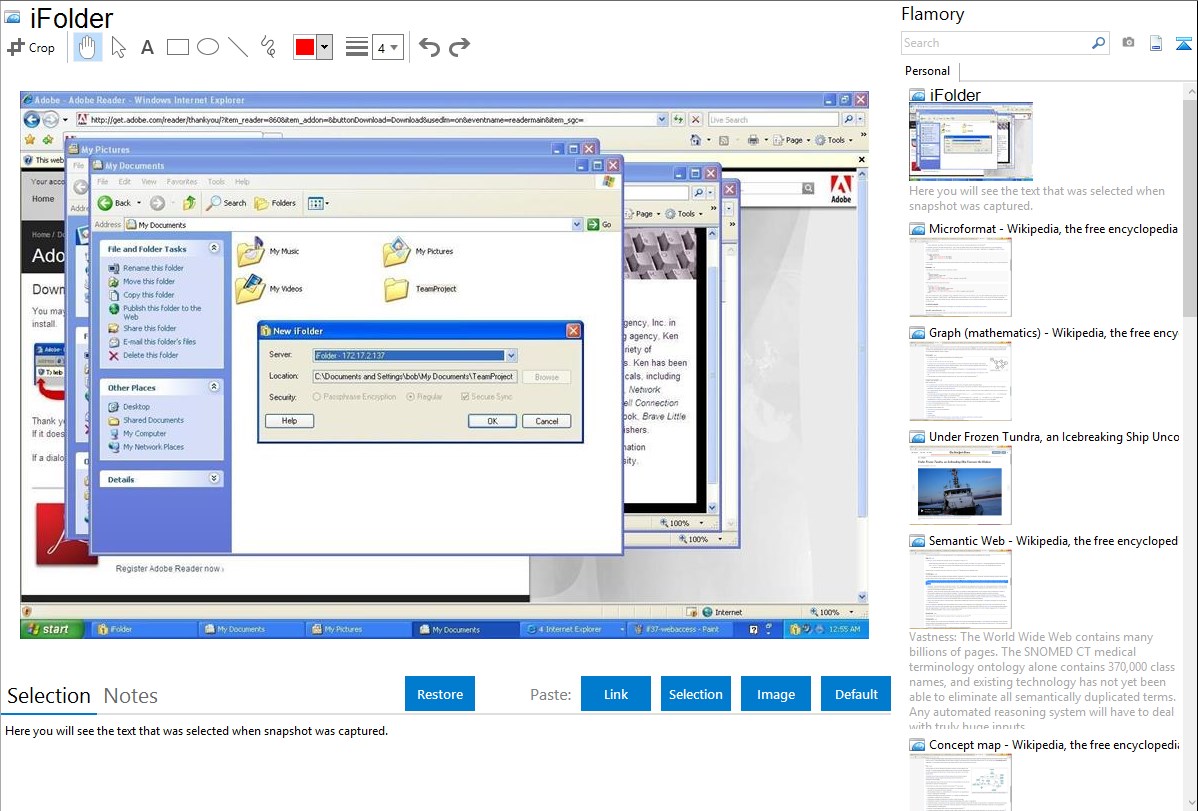Select the straight line tool
Screen dimensions: 1198x811
[x=238, y=47]
